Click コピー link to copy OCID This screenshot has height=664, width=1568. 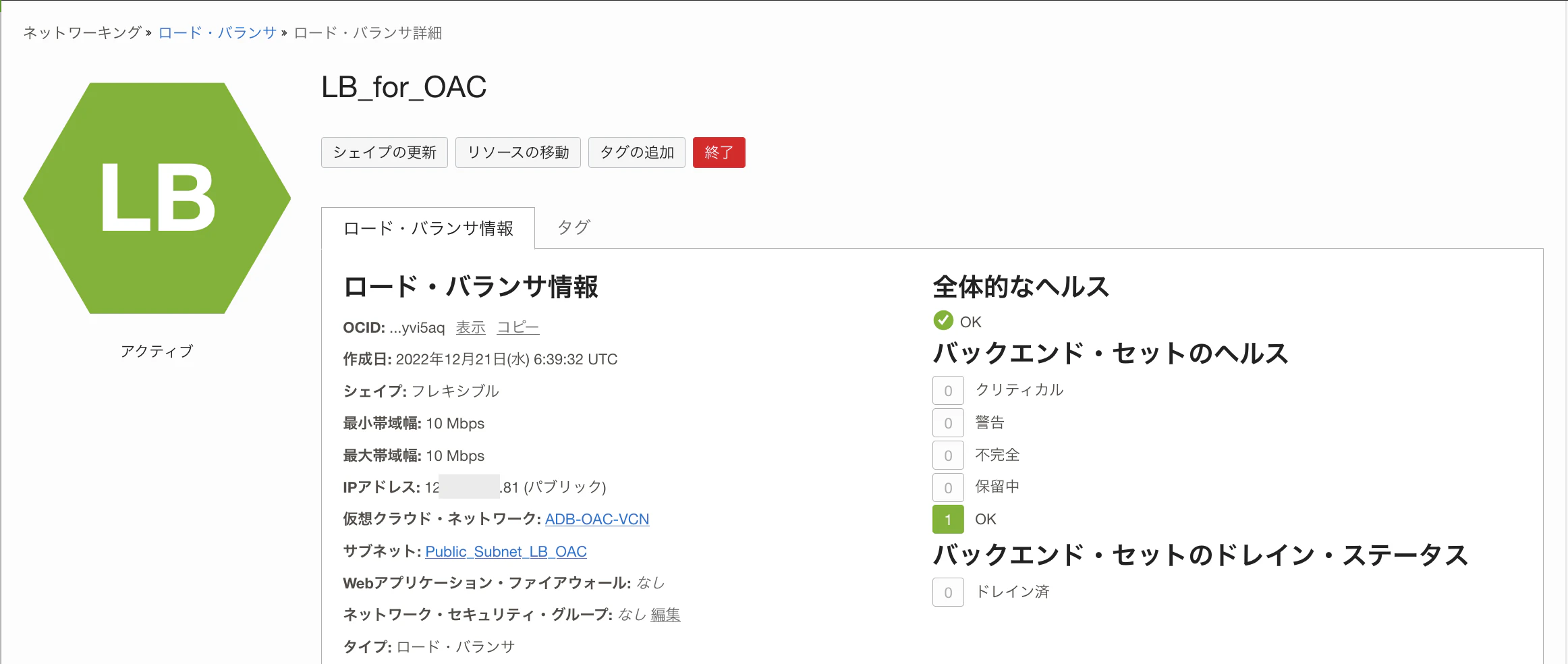pyautogui.click(x=518, y=327)
